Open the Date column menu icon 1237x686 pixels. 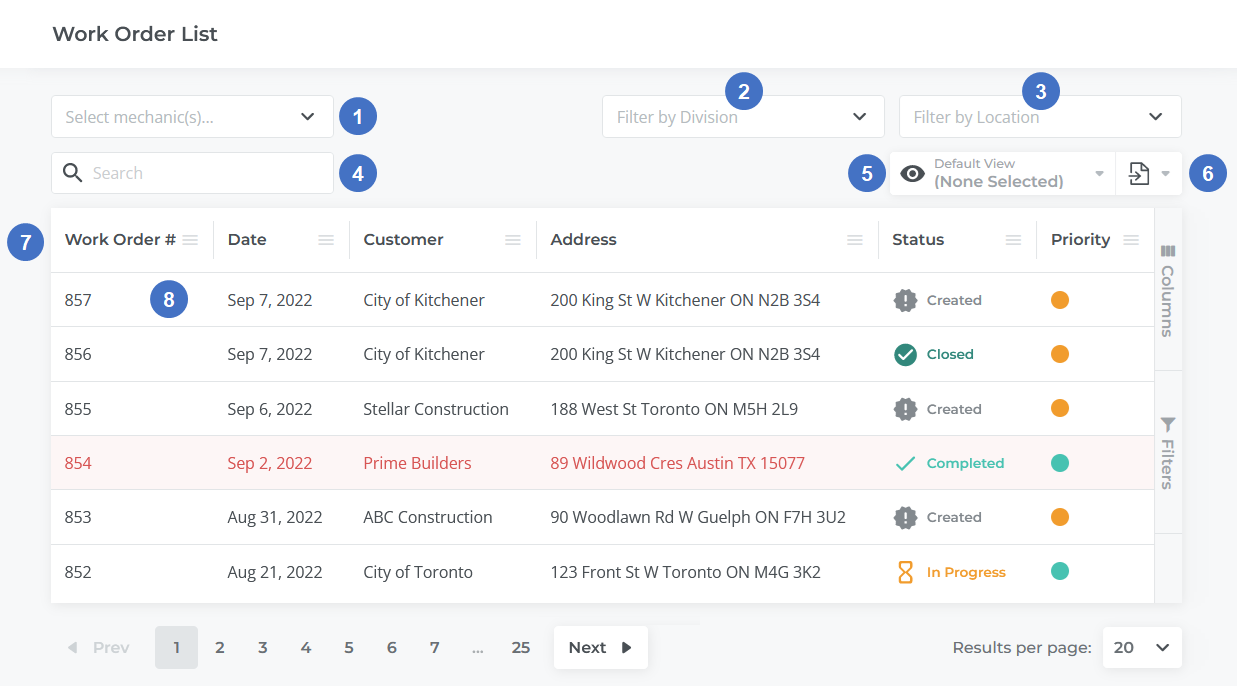point(325,240)
